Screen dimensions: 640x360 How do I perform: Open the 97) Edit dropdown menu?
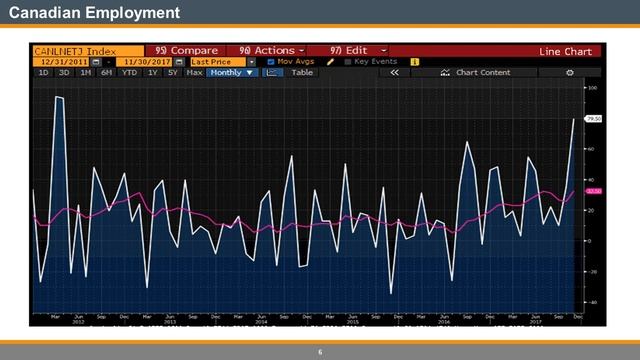tap(358, 51)
